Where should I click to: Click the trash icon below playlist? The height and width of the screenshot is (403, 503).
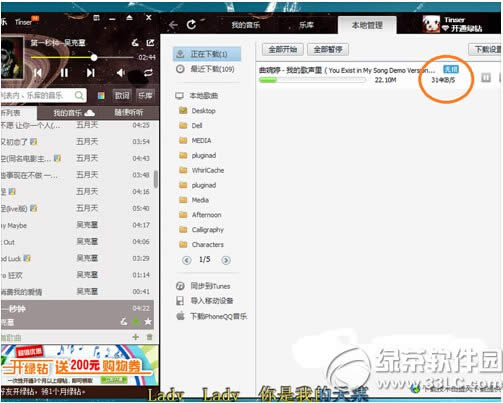click(x=149, y=337)
